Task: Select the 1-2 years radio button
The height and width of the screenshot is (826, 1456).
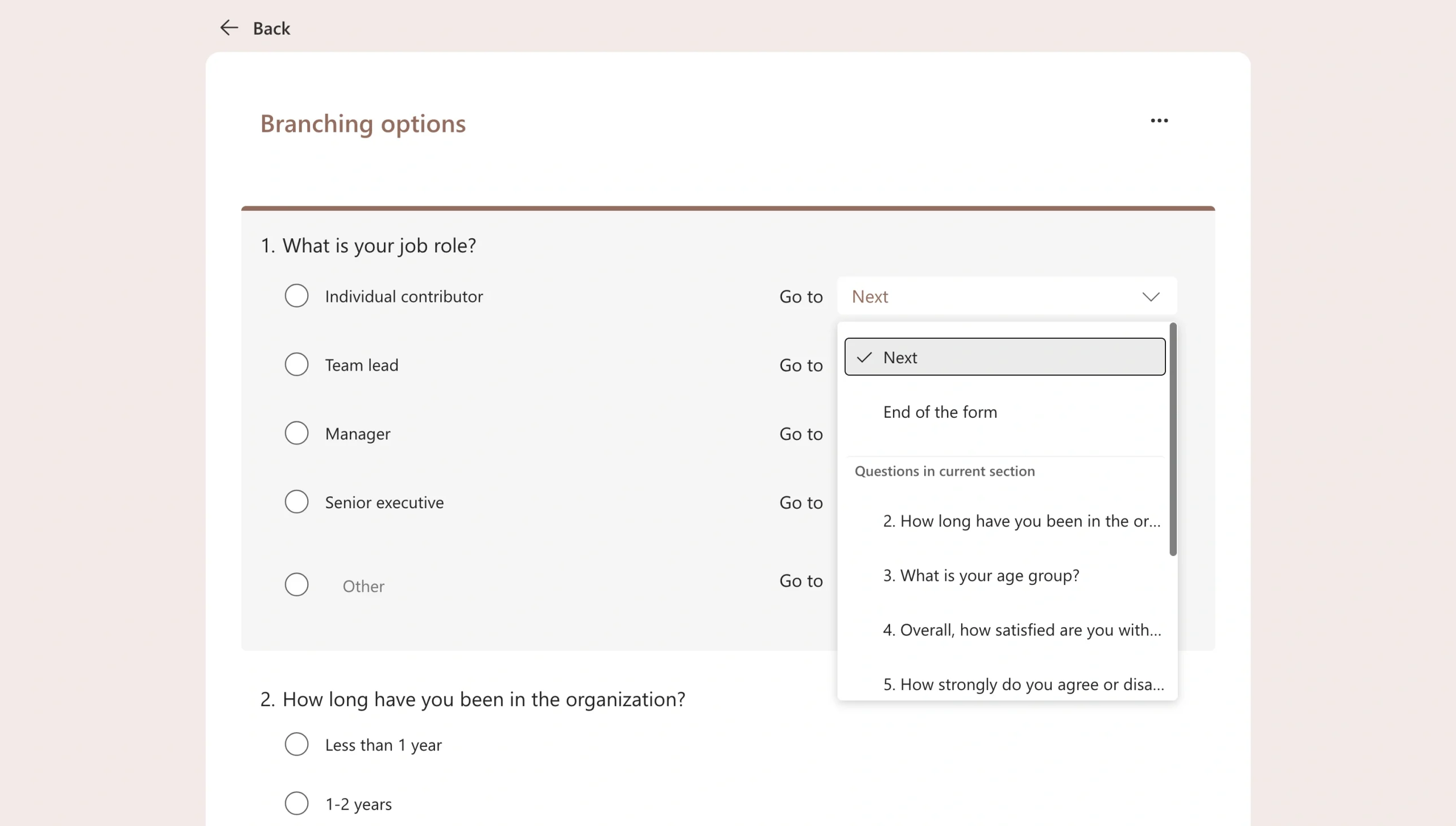Action: tap(296, 803)
